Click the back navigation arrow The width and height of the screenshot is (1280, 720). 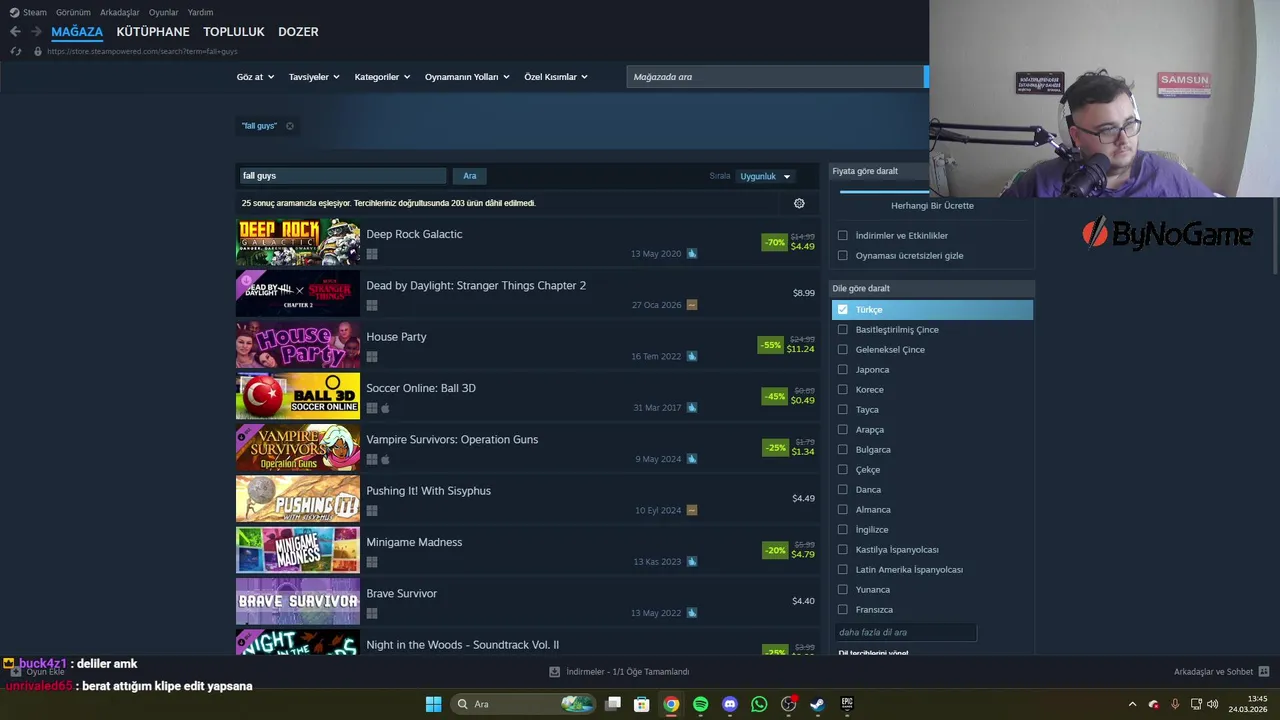[15, 32]
